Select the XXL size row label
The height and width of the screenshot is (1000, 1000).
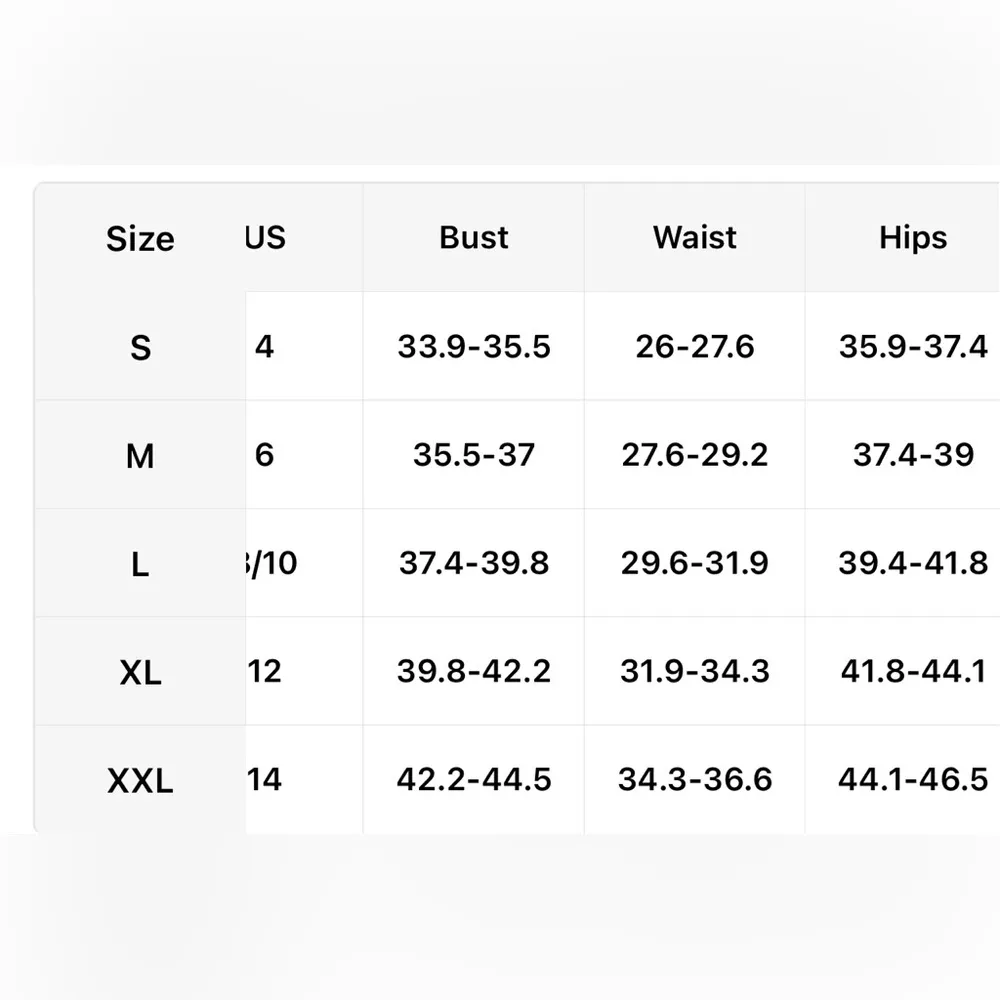pos(140,780)
